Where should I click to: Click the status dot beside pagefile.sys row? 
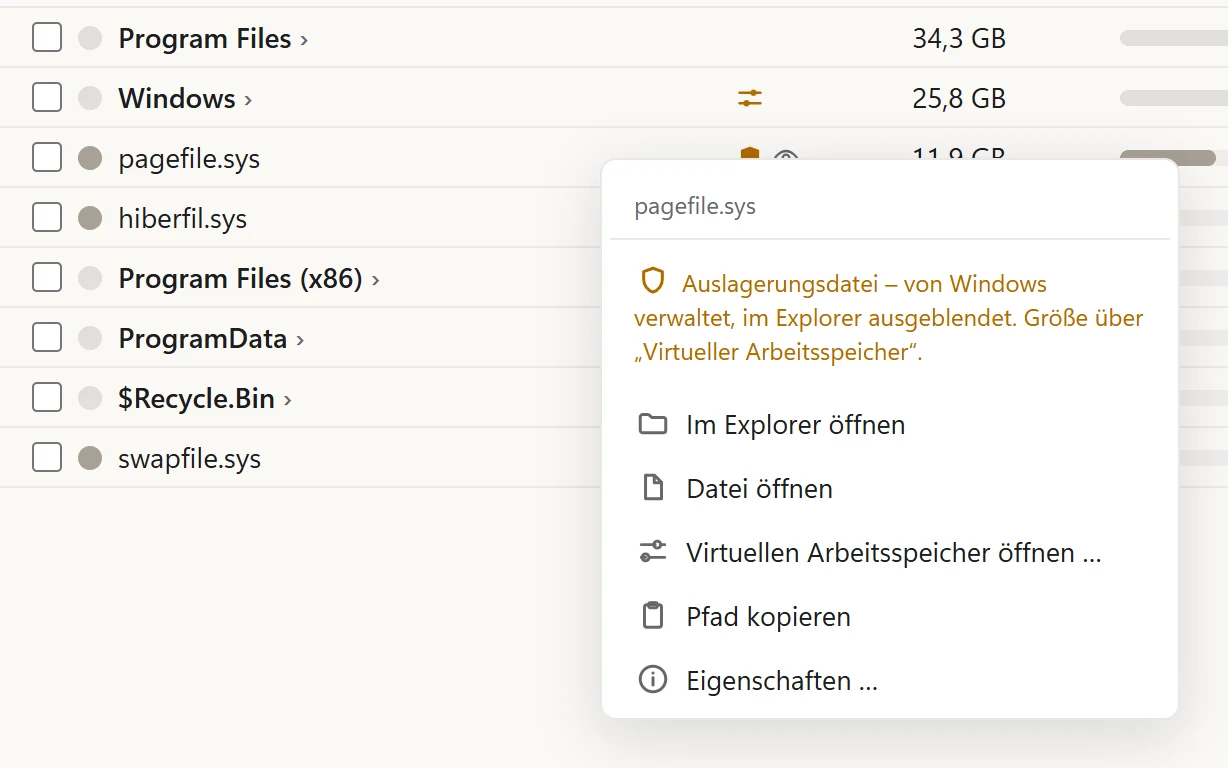click(x=90, y=158)
